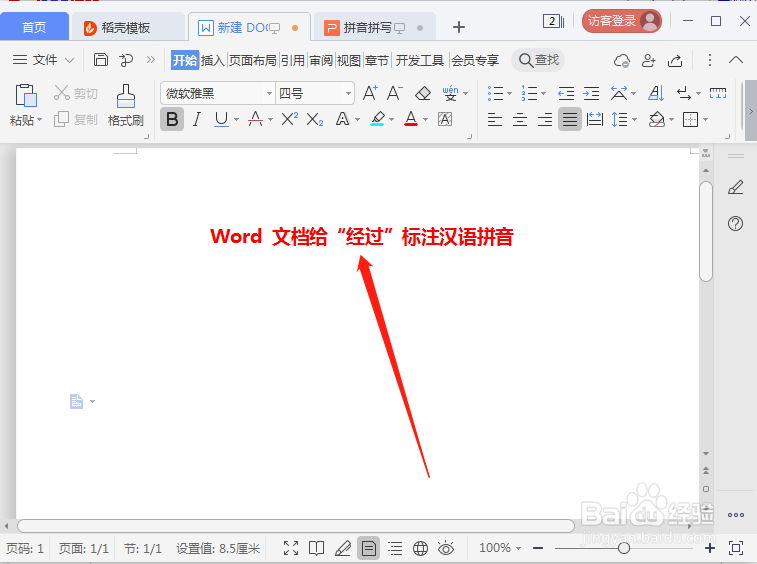This screenshot has width=757, height=564.
Task: Toggle Underline formatting
Action: click(221, 119)
